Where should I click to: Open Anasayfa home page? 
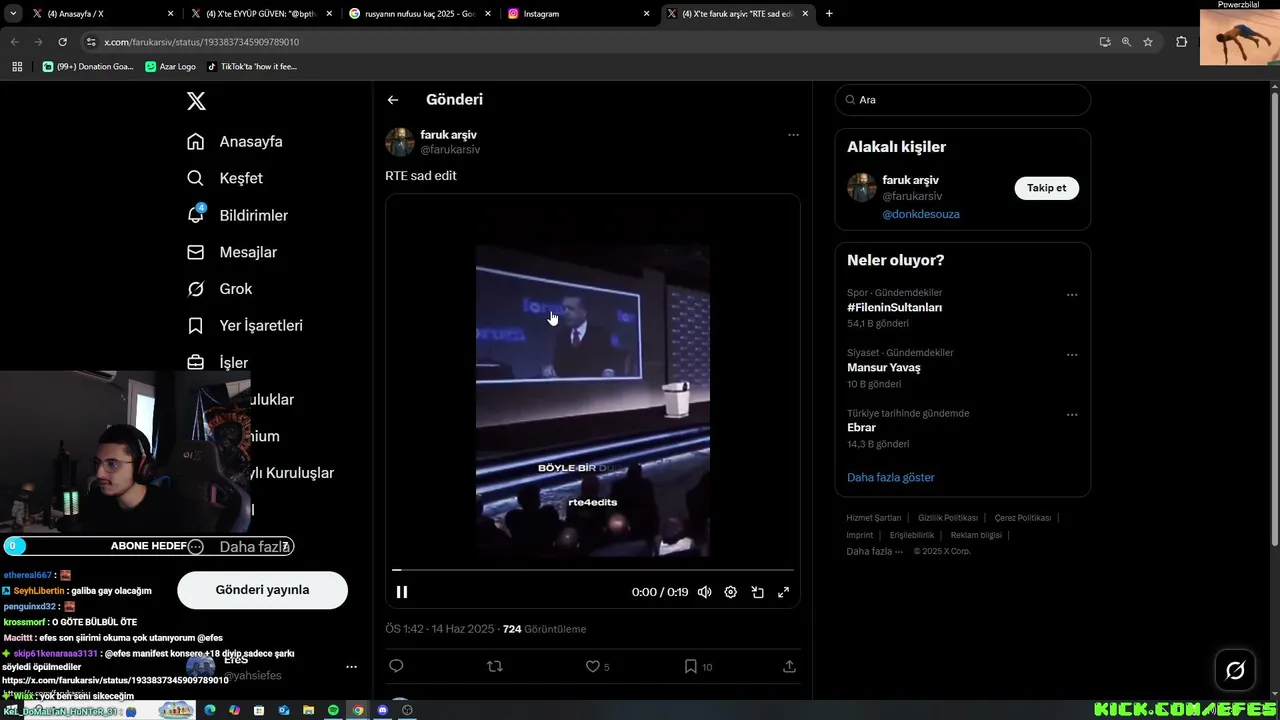click(235, 141)
